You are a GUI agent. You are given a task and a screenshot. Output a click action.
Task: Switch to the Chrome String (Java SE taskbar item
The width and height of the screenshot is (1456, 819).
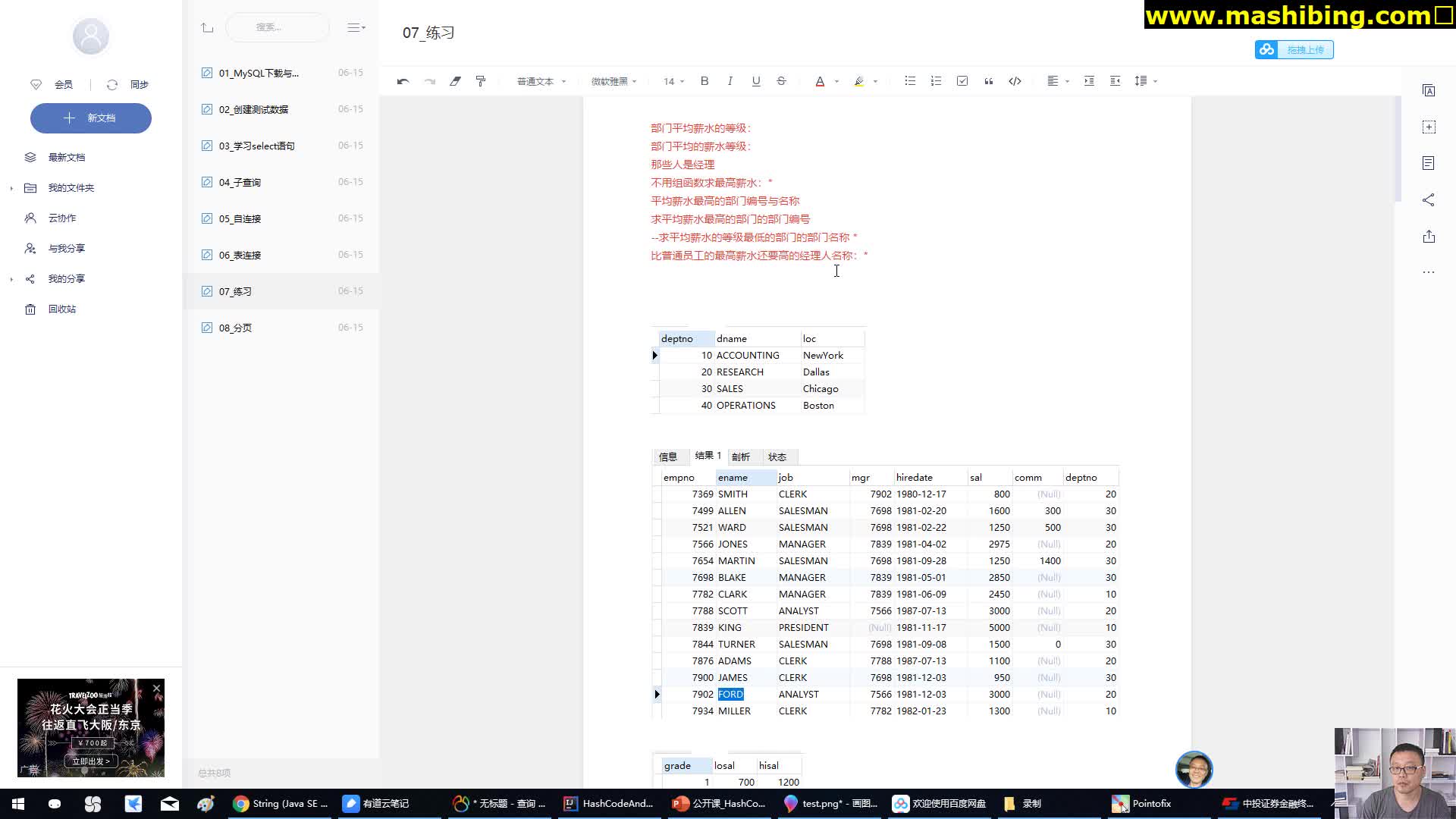pyautogui.click(x=281, y=804)
